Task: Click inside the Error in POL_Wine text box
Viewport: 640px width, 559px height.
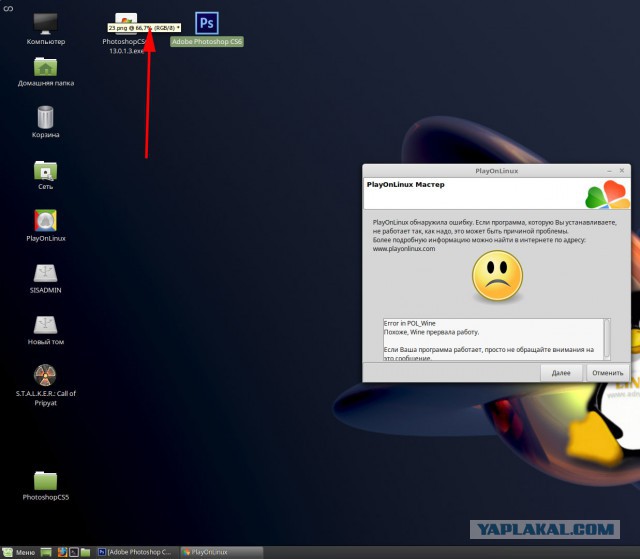Action: (493, 339)
